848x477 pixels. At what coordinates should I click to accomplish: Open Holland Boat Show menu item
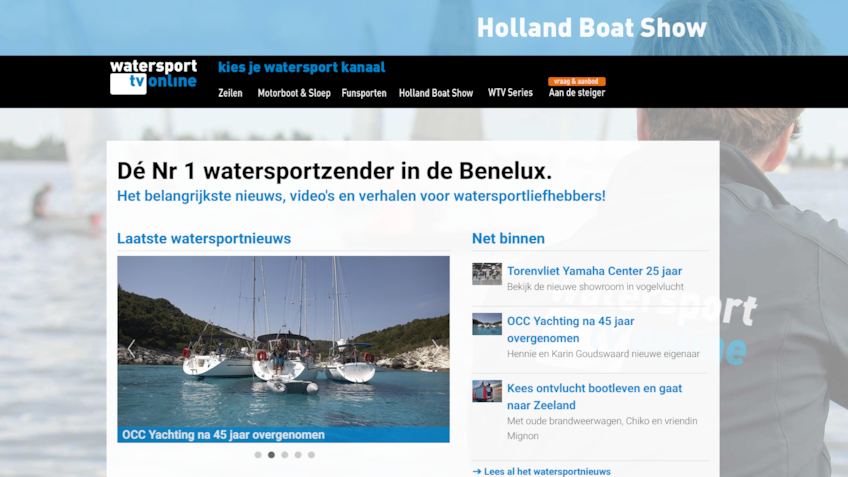(436, 93)
